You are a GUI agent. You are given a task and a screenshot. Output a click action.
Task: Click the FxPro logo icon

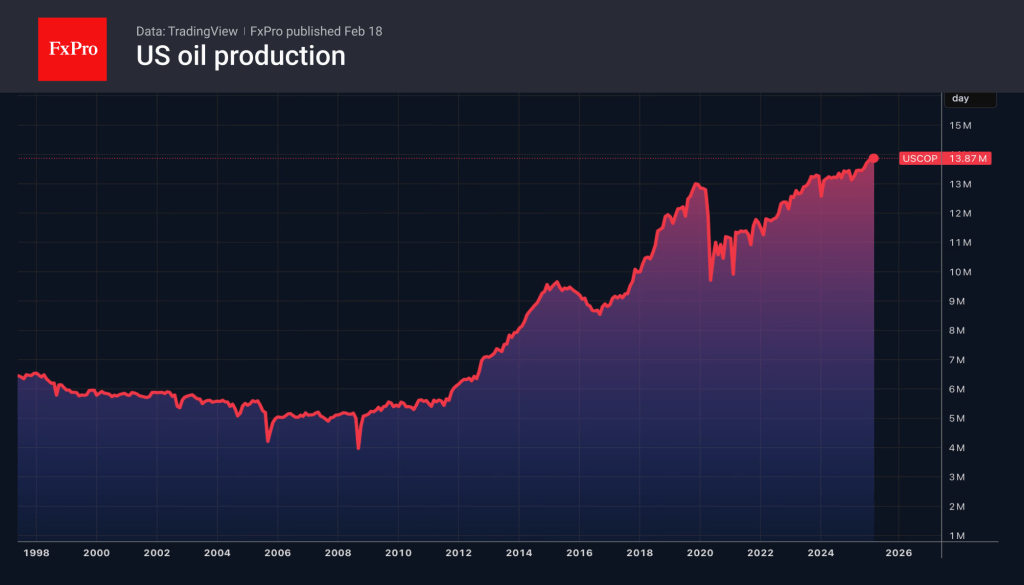tap(72, 48)
